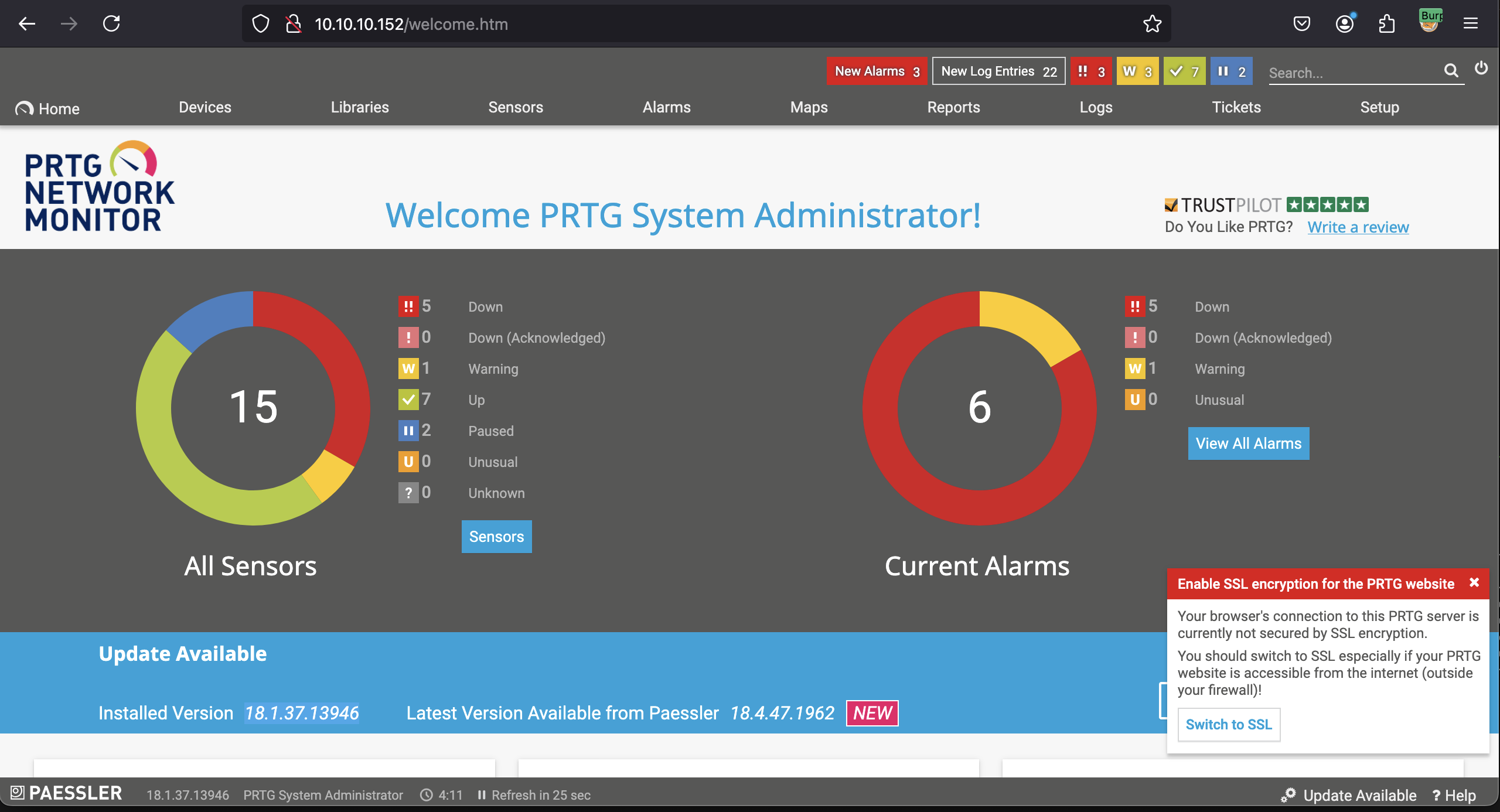Open the shield tracking protection icon
This screenshot has height=812, width=1500.
(261, 24)
